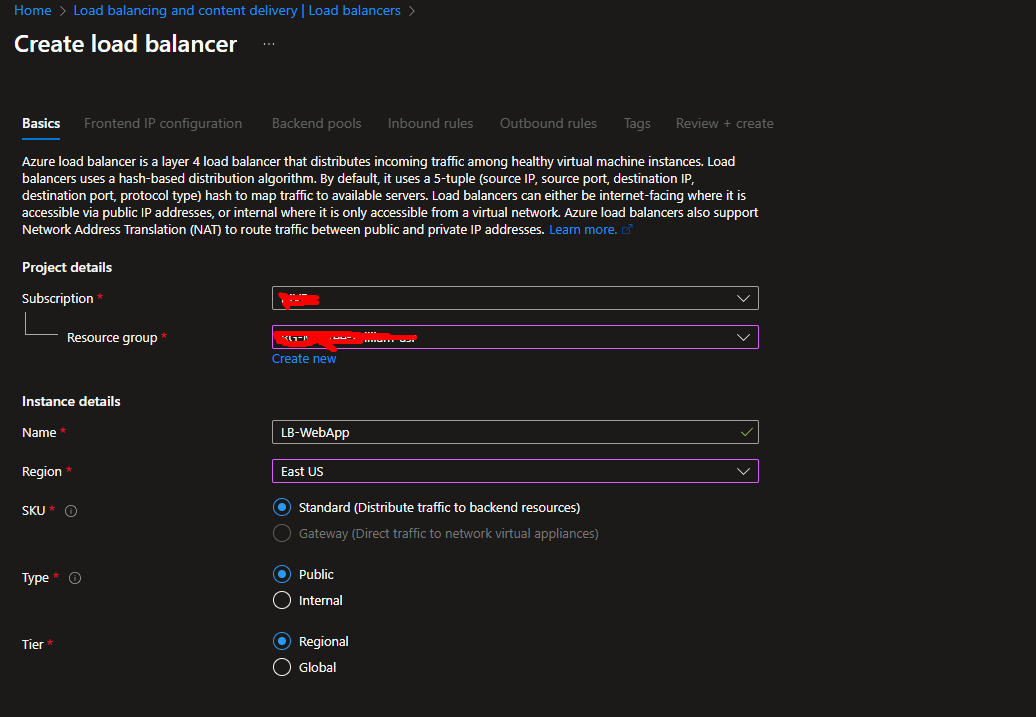Click external link icon after Learn more

coord(627,230)
